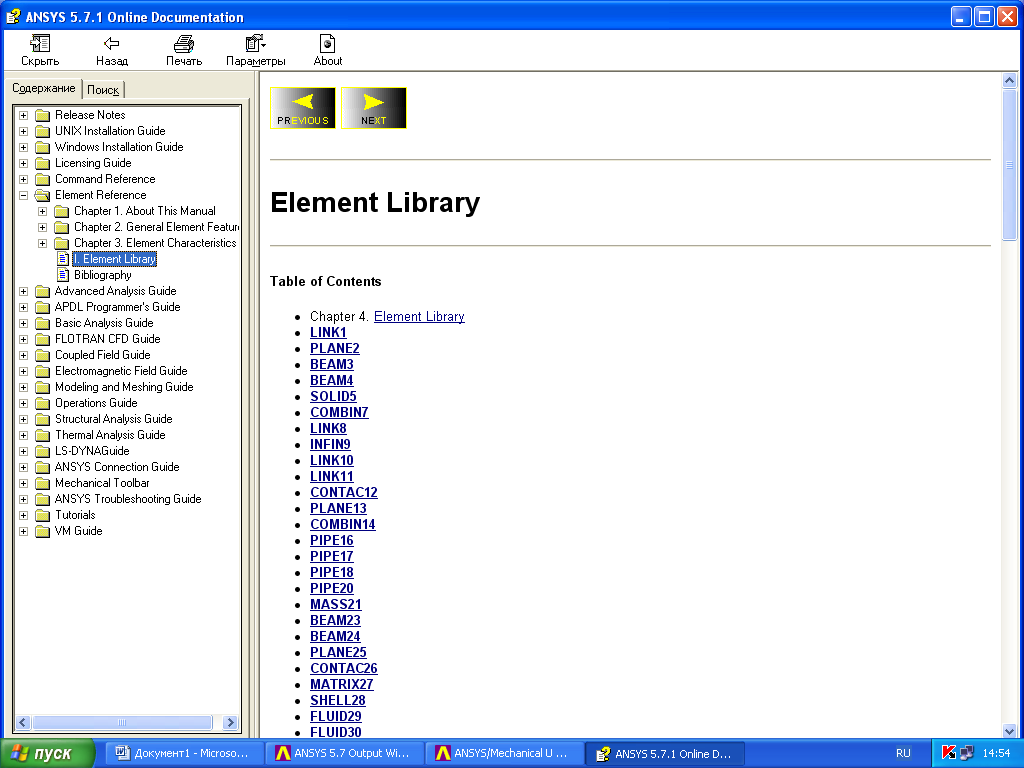Open the BEAM4 element link

332,381
